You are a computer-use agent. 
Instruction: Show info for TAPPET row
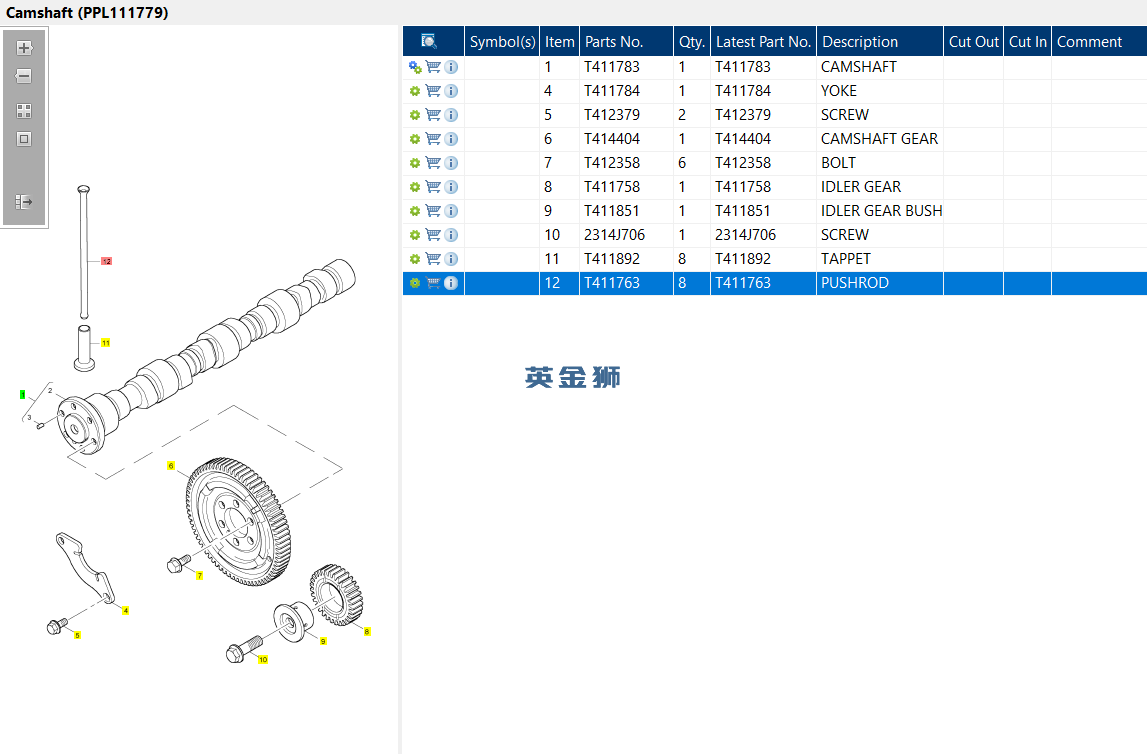coord(451,259)
